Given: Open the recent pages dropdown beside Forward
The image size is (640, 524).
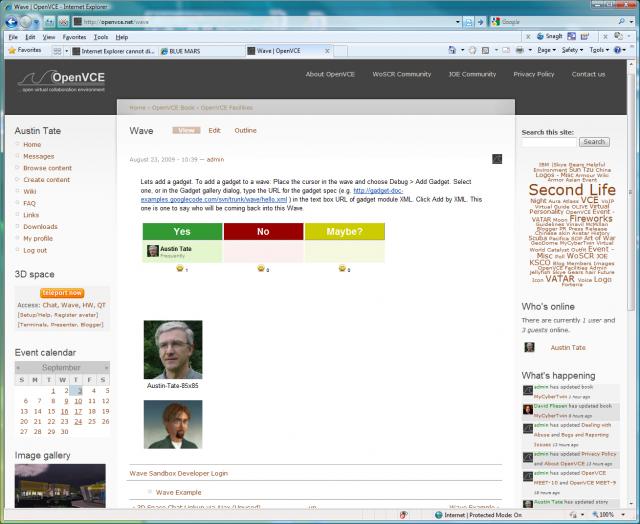Looking at the screenshot, I should (36, 22).
